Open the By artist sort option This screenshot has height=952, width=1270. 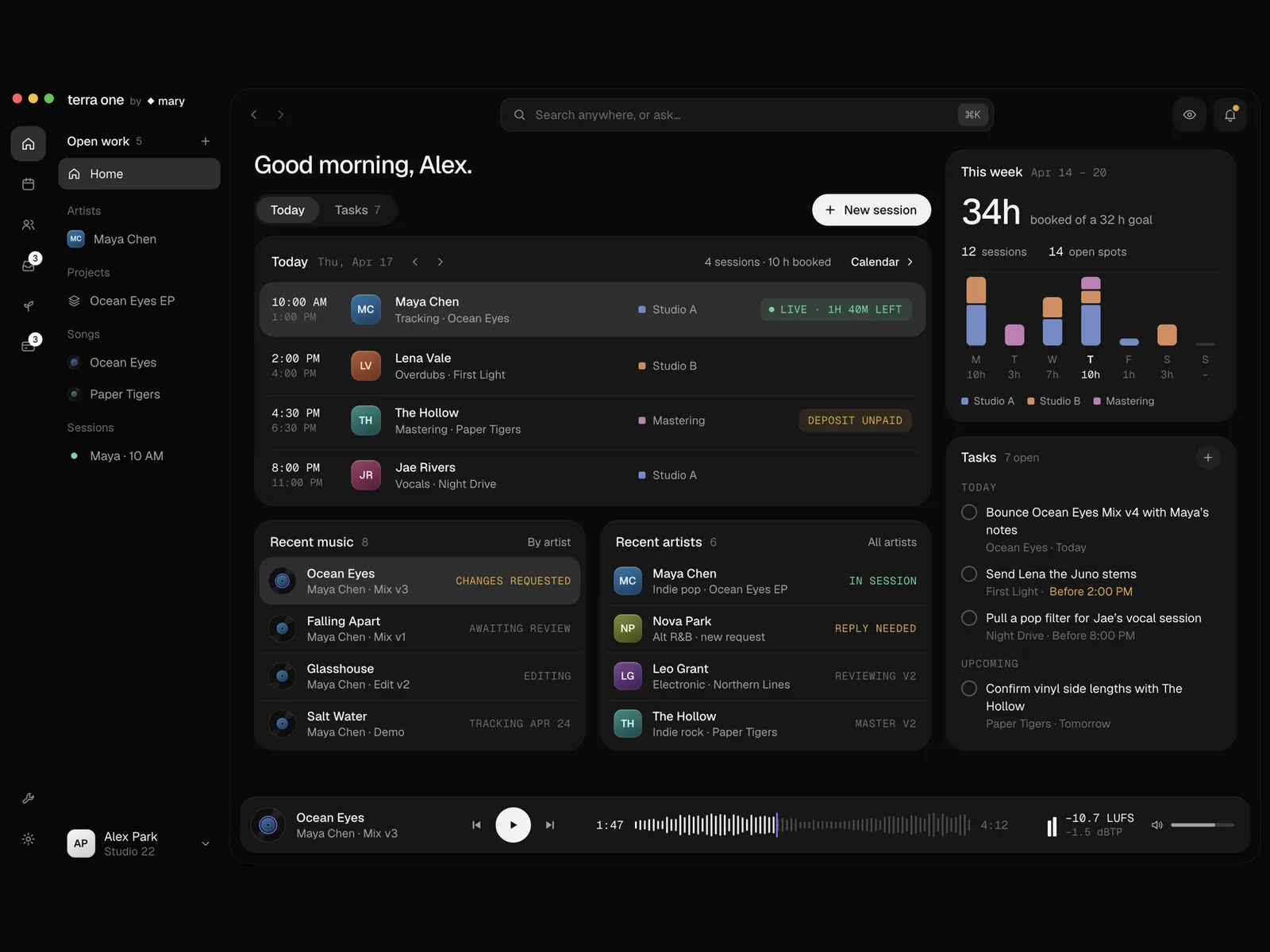549,543
